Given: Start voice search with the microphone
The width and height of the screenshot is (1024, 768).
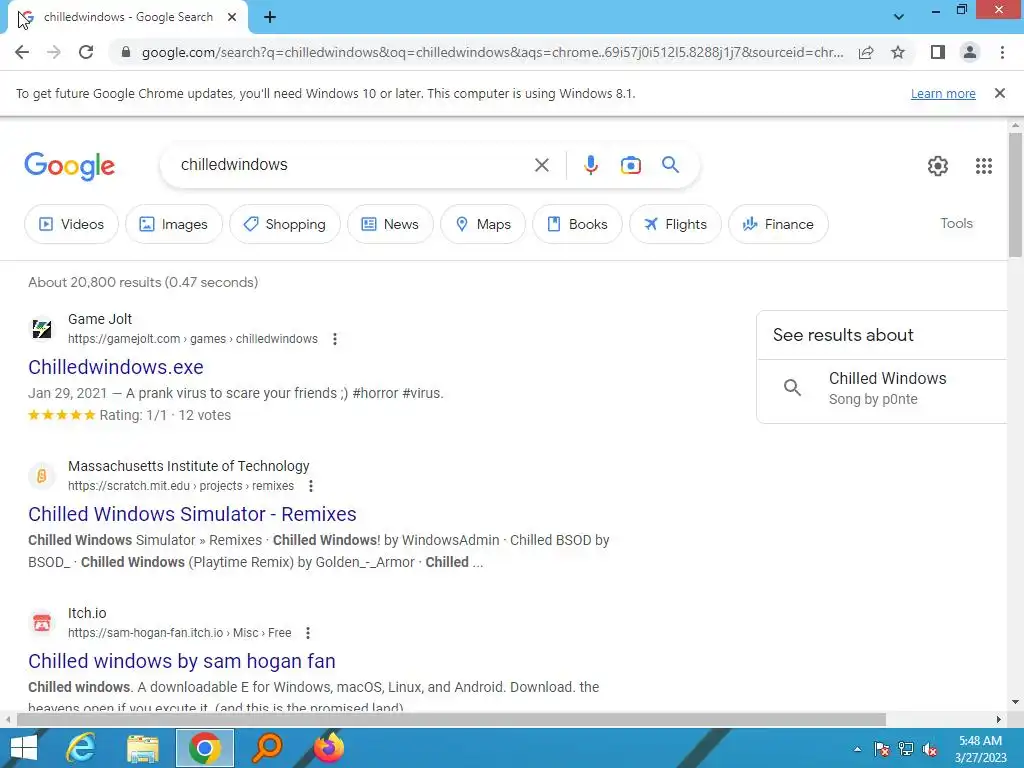Looking at the screenshot, I should (590, 165).
